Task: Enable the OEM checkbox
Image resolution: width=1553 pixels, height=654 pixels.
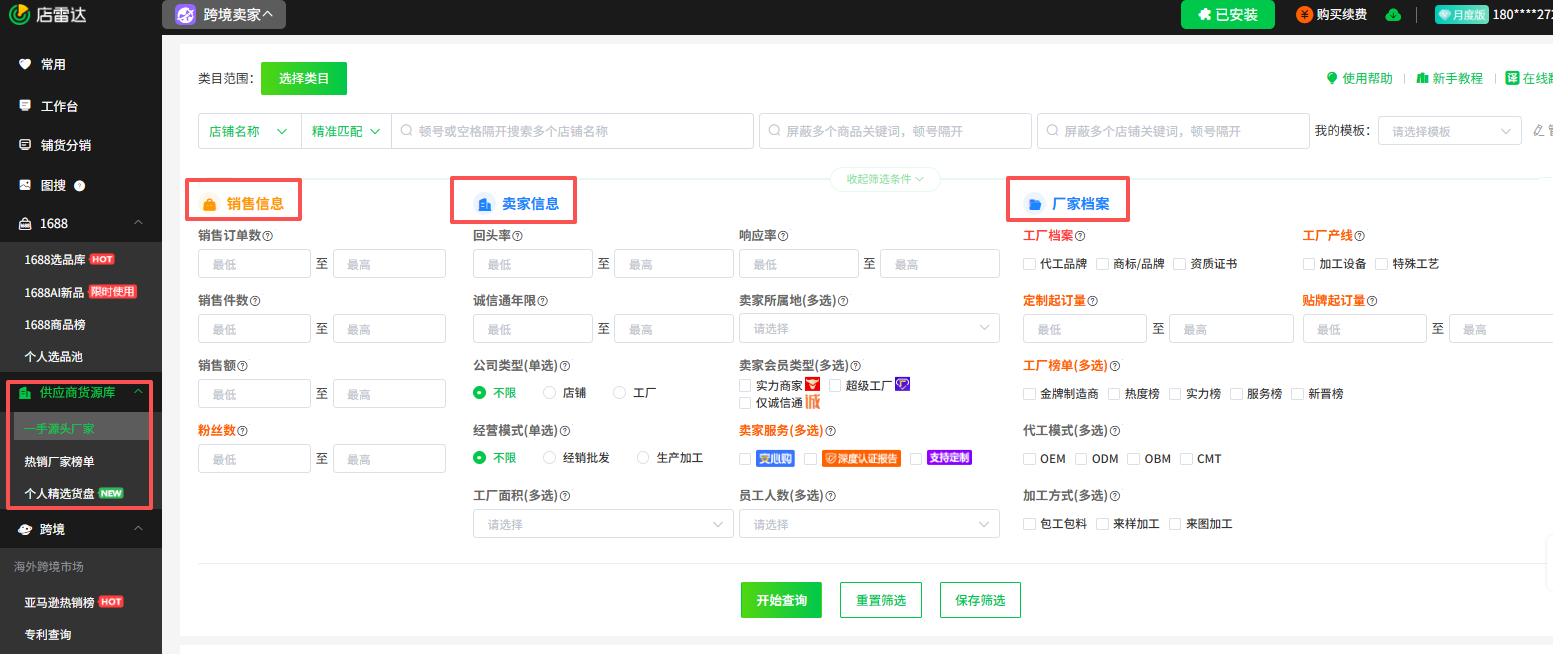Action: tap(1029, 459)
